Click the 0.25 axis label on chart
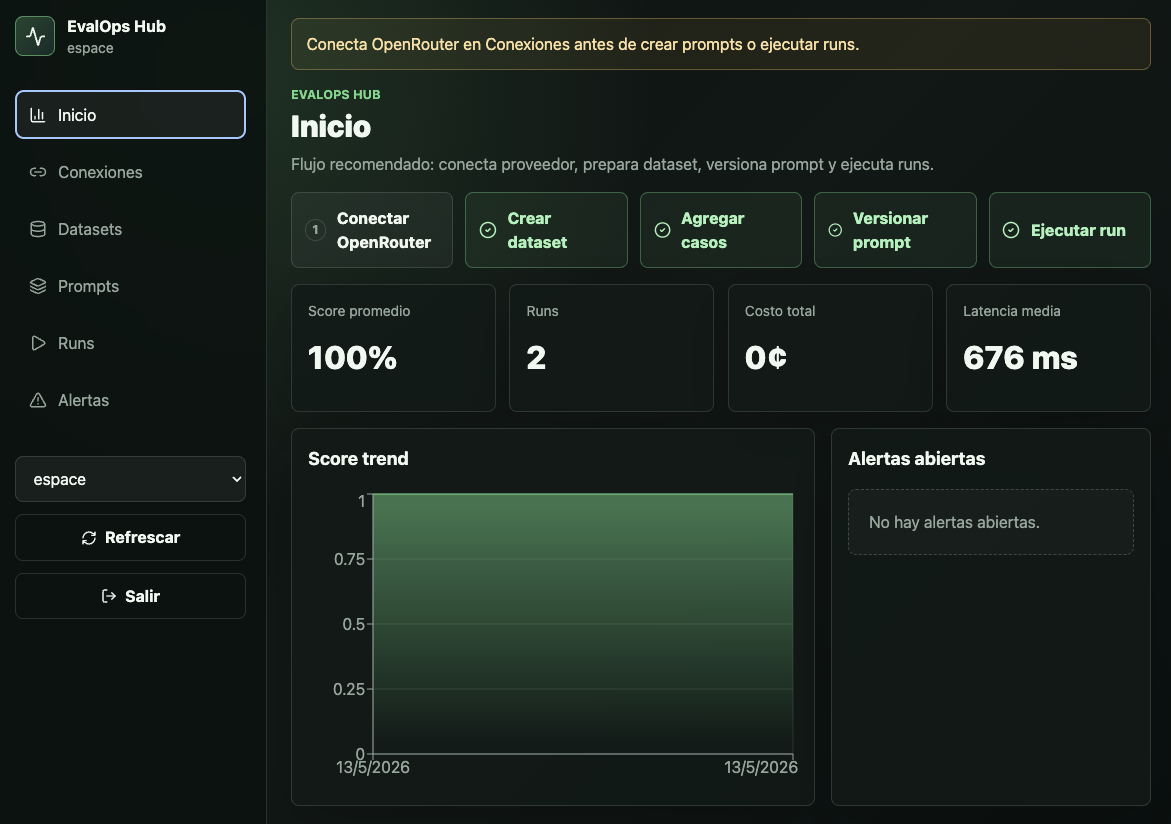The image size is (1171, 824). pos(349,689)
